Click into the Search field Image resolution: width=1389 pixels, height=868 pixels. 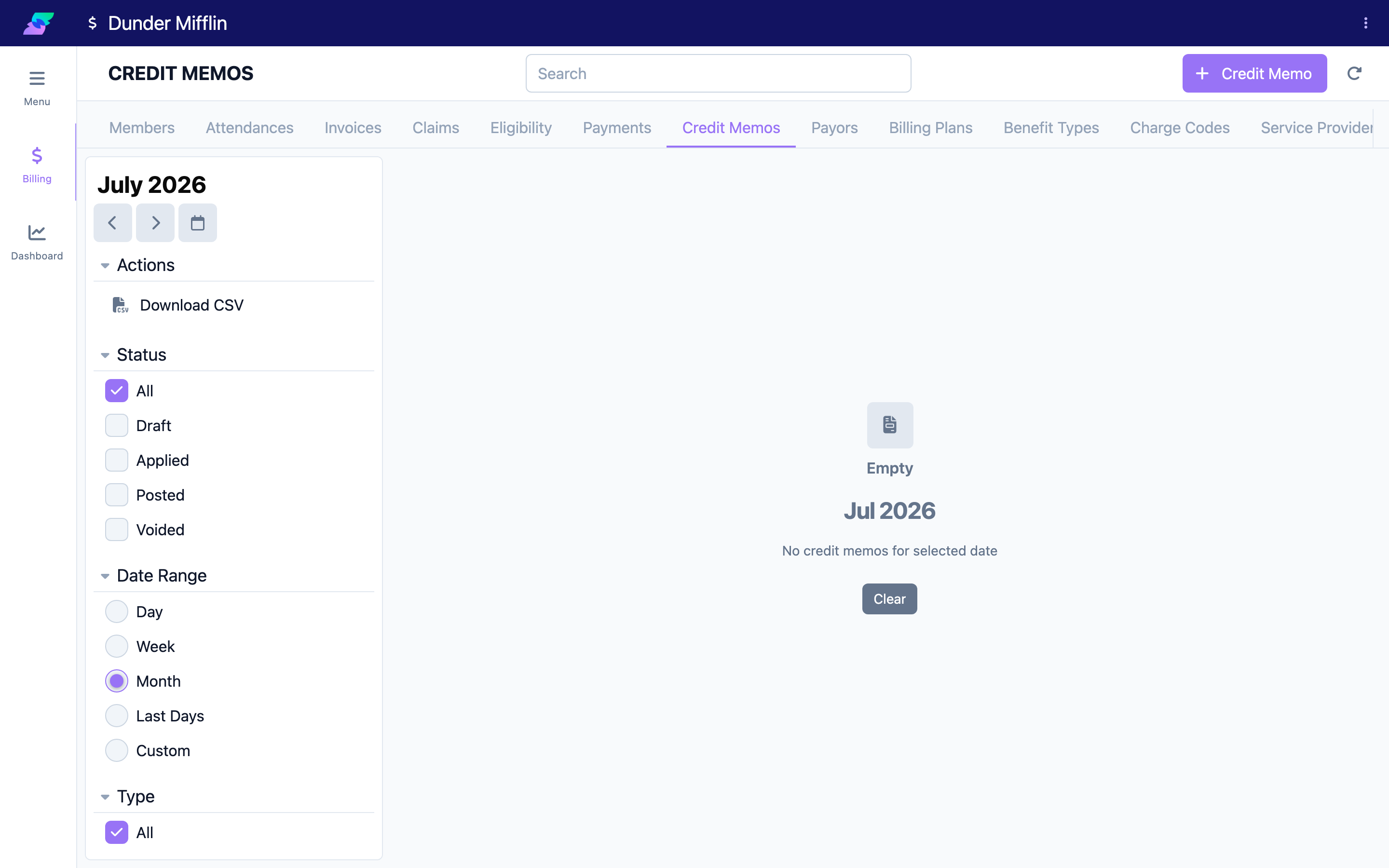click(719, 73)
